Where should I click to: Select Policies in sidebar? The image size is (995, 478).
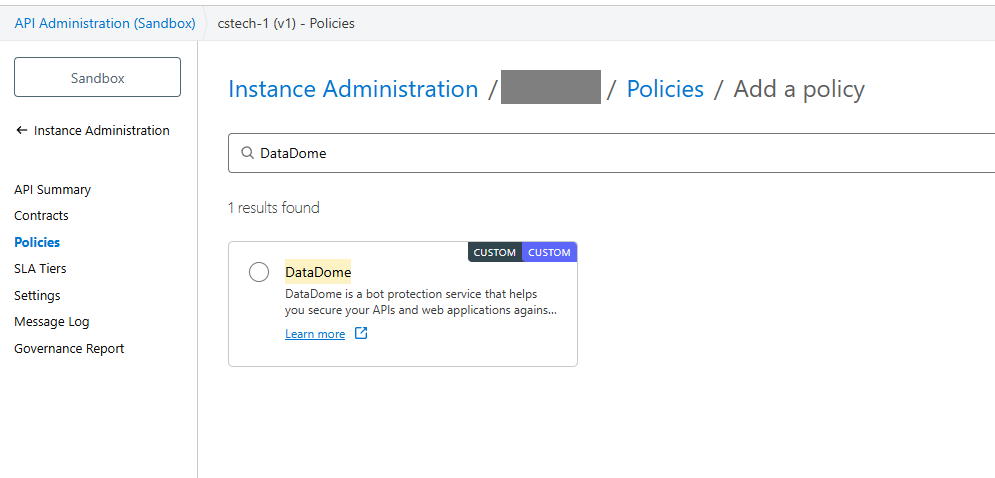tap(37, 242)
